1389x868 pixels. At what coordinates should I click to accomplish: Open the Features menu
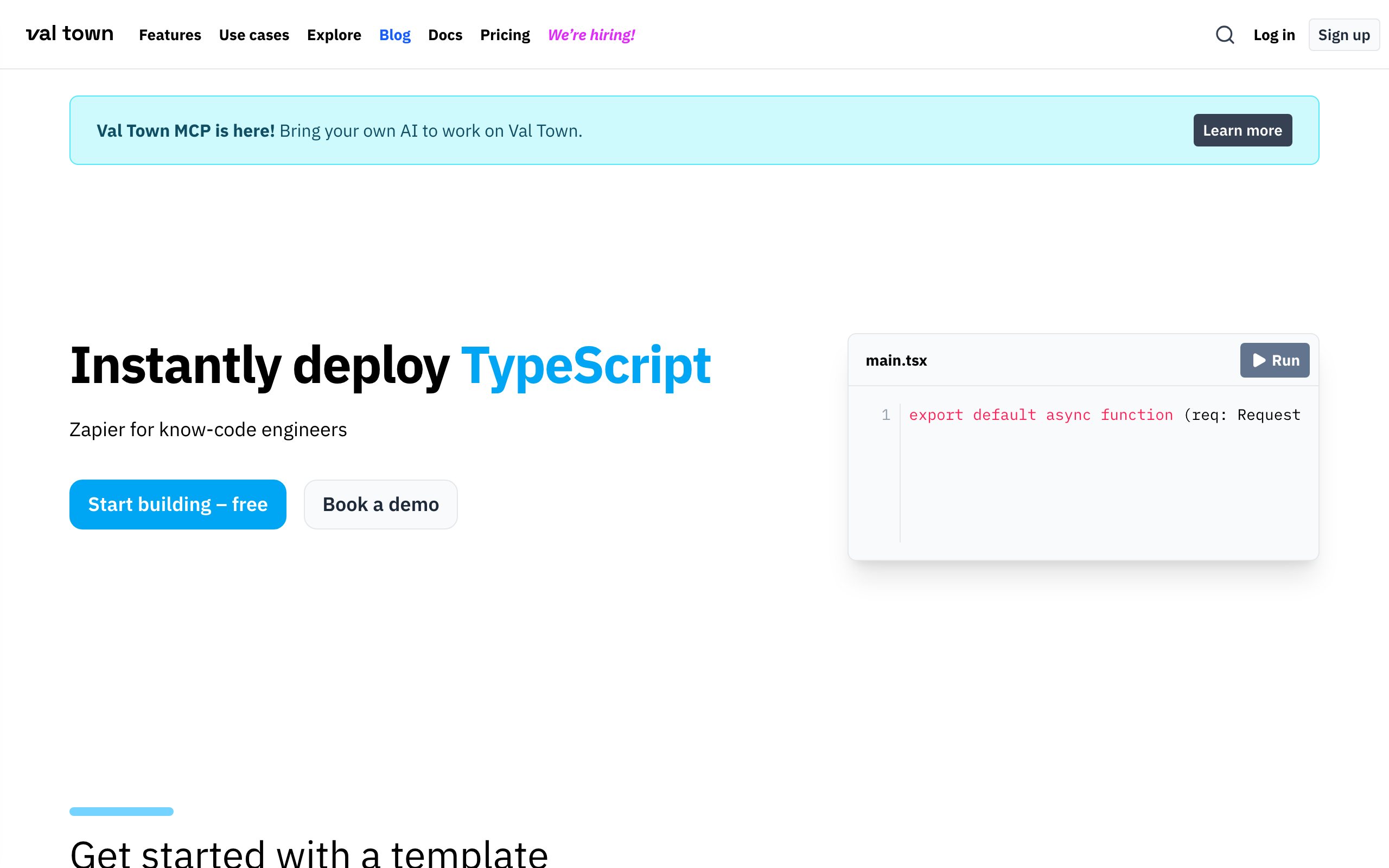click(x=170, y=35)
